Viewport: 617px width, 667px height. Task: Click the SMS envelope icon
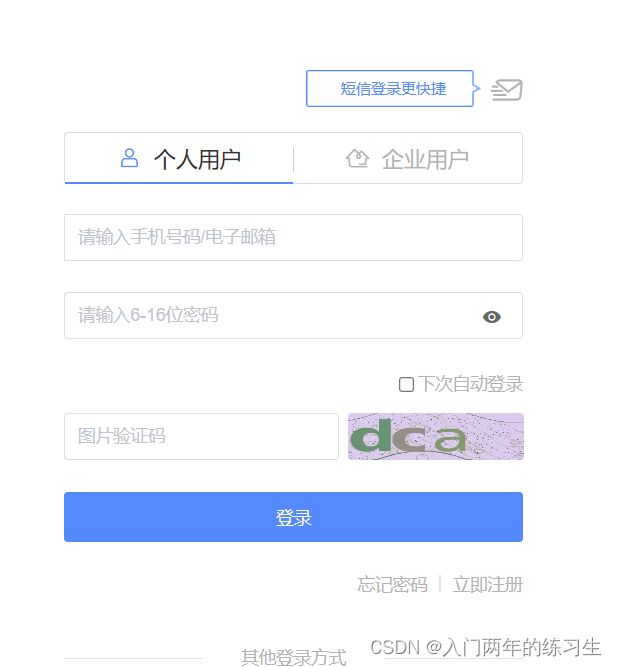tap(506, 90)
